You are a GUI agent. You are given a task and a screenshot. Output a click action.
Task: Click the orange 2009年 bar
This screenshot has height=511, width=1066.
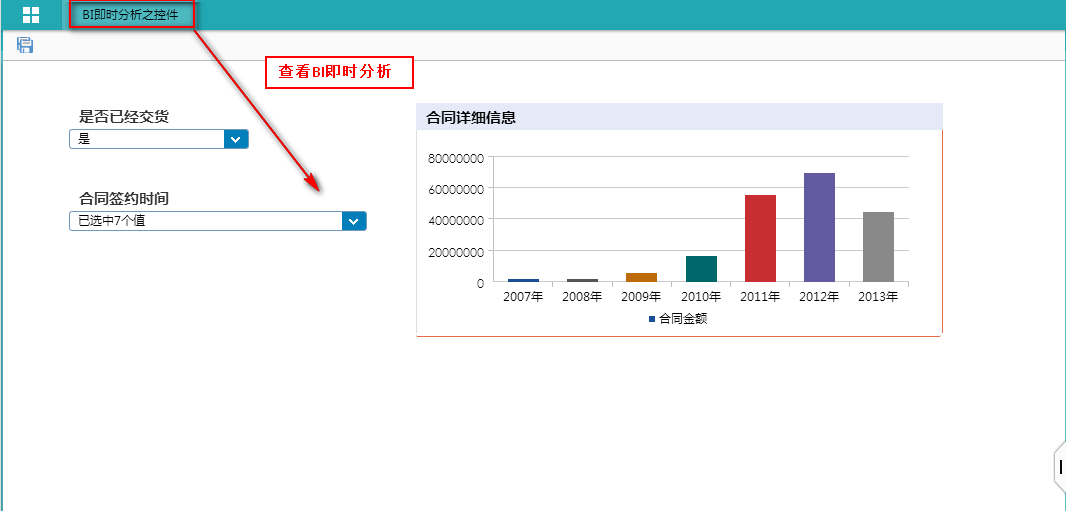point(641,277)
